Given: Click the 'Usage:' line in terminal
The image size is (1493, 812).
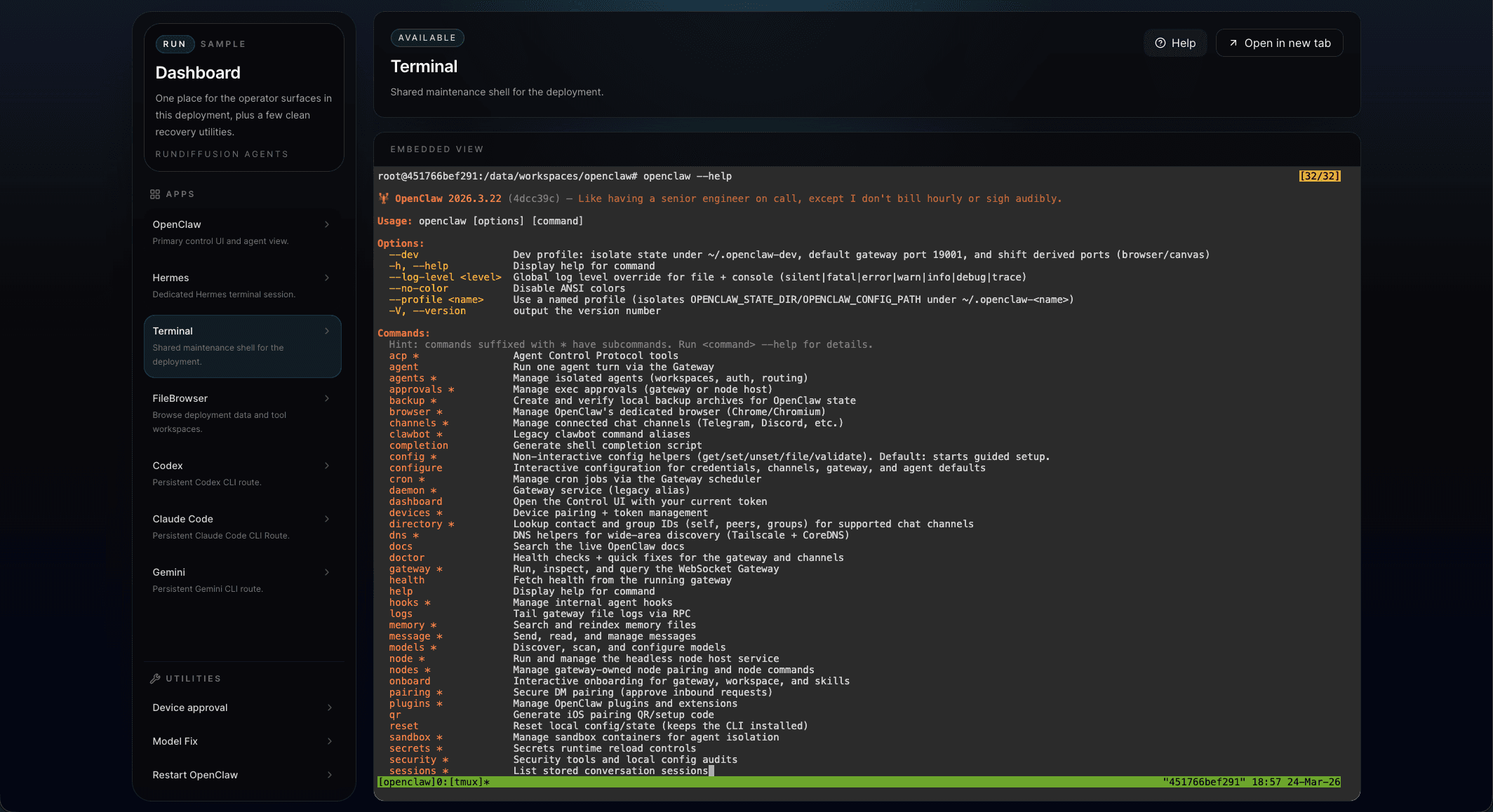Looking at the screenshot, I should click(x=481, y=221).
